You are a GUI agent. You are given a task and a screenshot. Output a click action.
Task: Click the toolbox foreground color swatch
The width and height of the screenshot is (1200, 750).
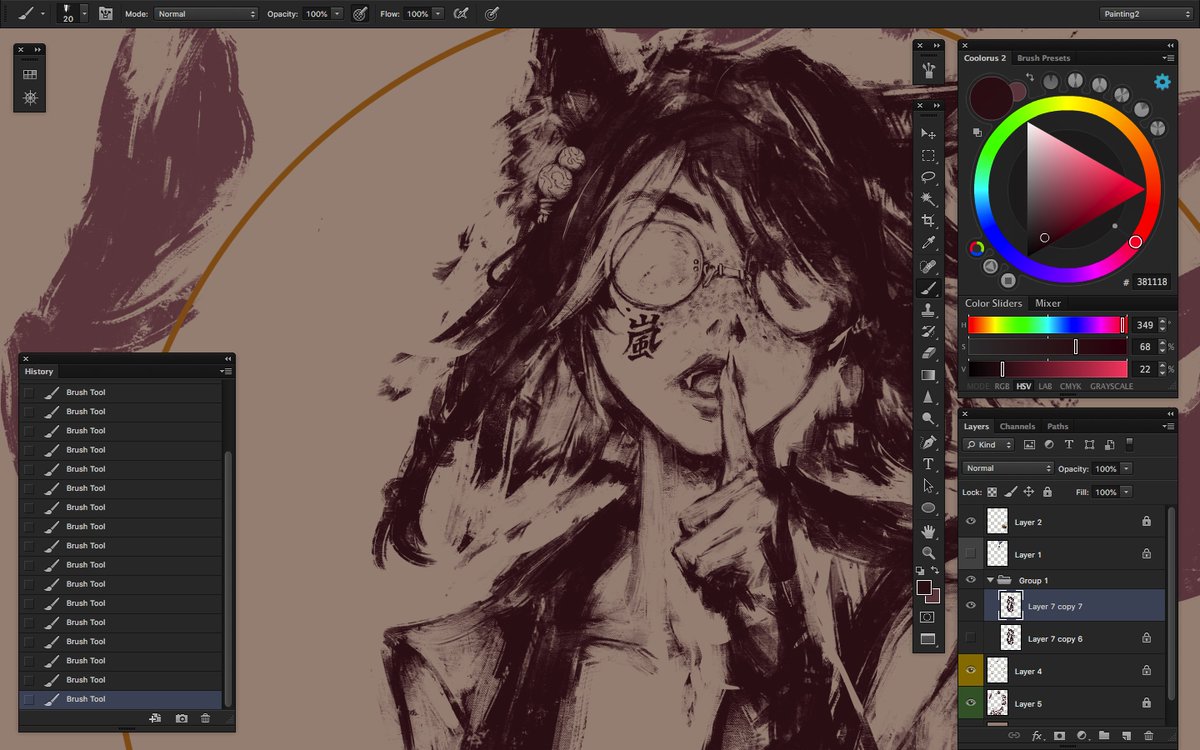(924, 588)
